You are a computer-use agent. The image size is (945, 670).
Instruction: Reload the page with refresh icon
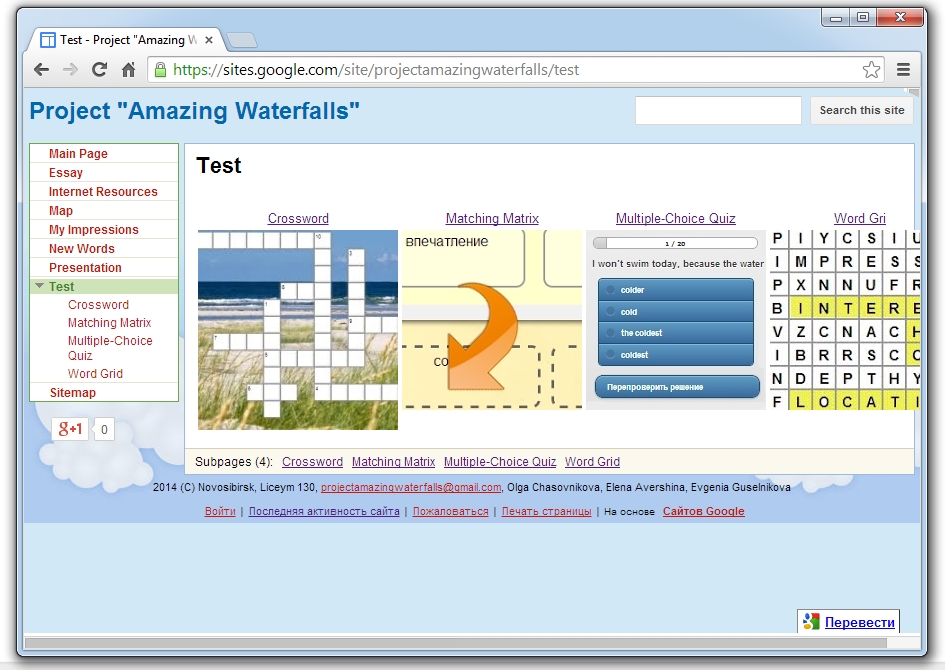(99, 70)
